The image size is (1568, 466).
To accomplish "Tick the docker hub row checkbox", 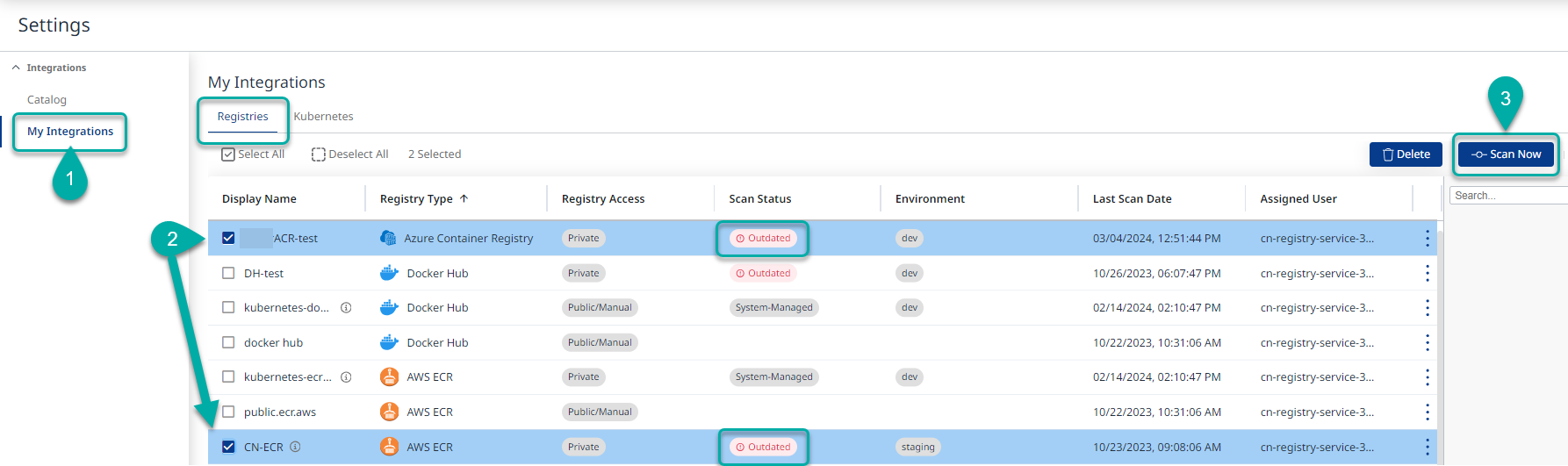I will 228,342.
